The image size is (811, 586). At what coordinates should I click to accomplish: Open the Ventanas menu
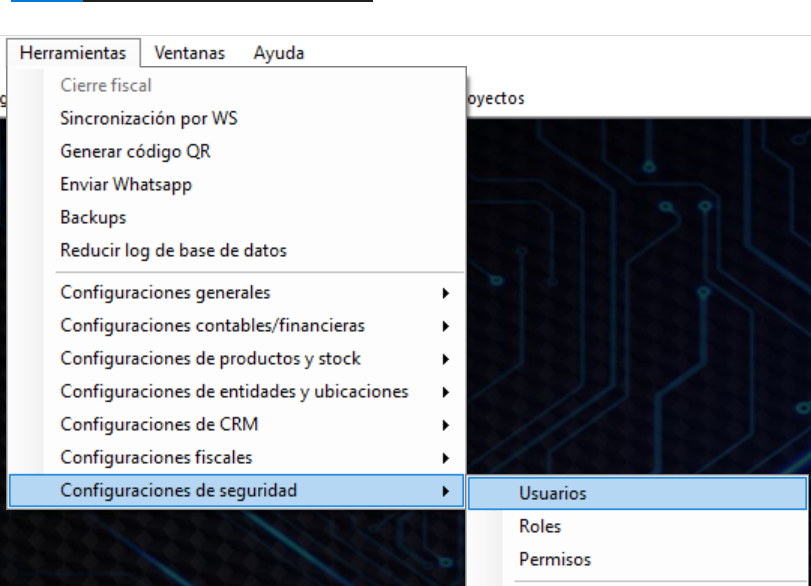click(189, 53)
